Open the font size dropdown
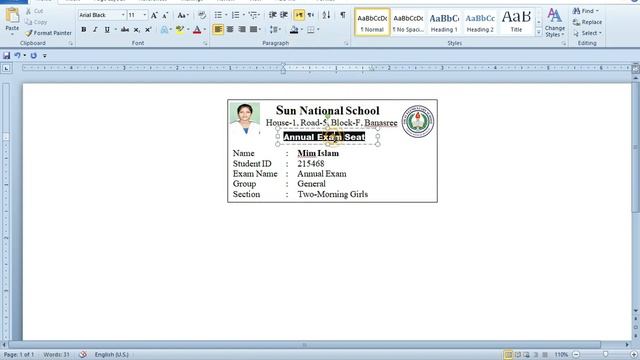This screenshot has width=640, height=360. pos(145,15)
